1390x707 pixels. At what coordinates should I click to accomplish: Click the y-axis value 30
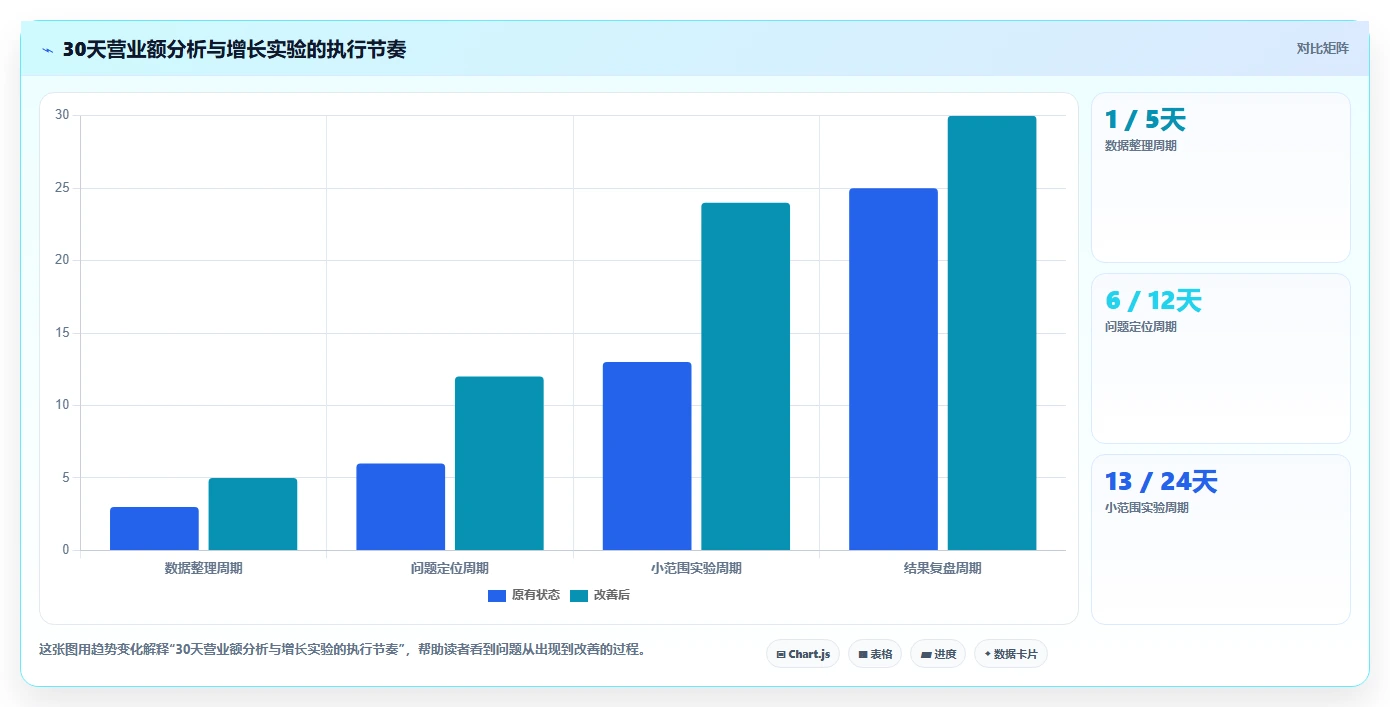[x=62, y=115]
